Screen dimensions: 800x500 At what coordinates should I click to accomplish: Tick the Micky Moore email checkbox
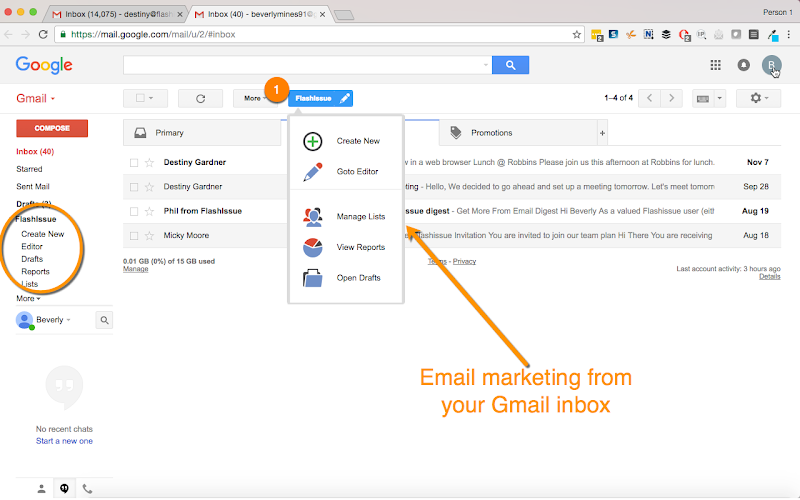pyautogui.click(x=134, y=236)
